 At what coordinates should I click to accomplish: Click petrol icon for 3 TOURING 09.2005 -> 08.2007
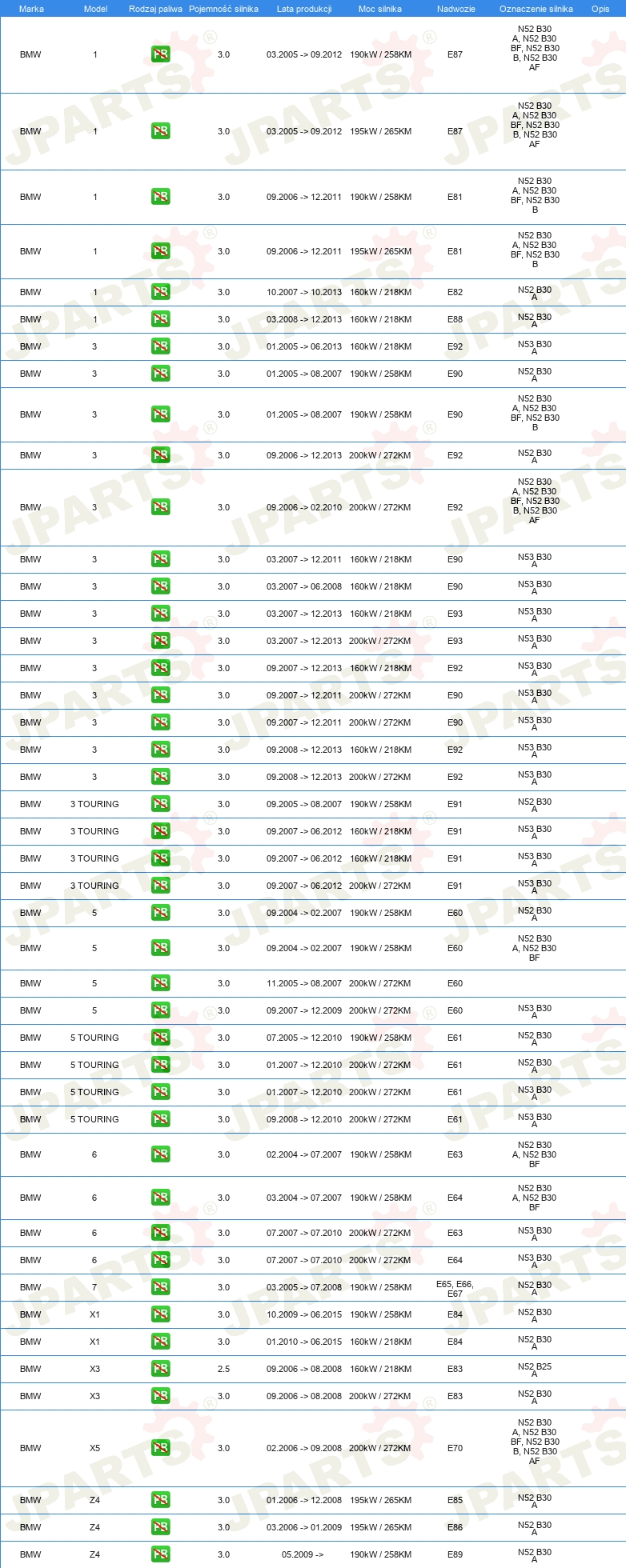(160, 804)
